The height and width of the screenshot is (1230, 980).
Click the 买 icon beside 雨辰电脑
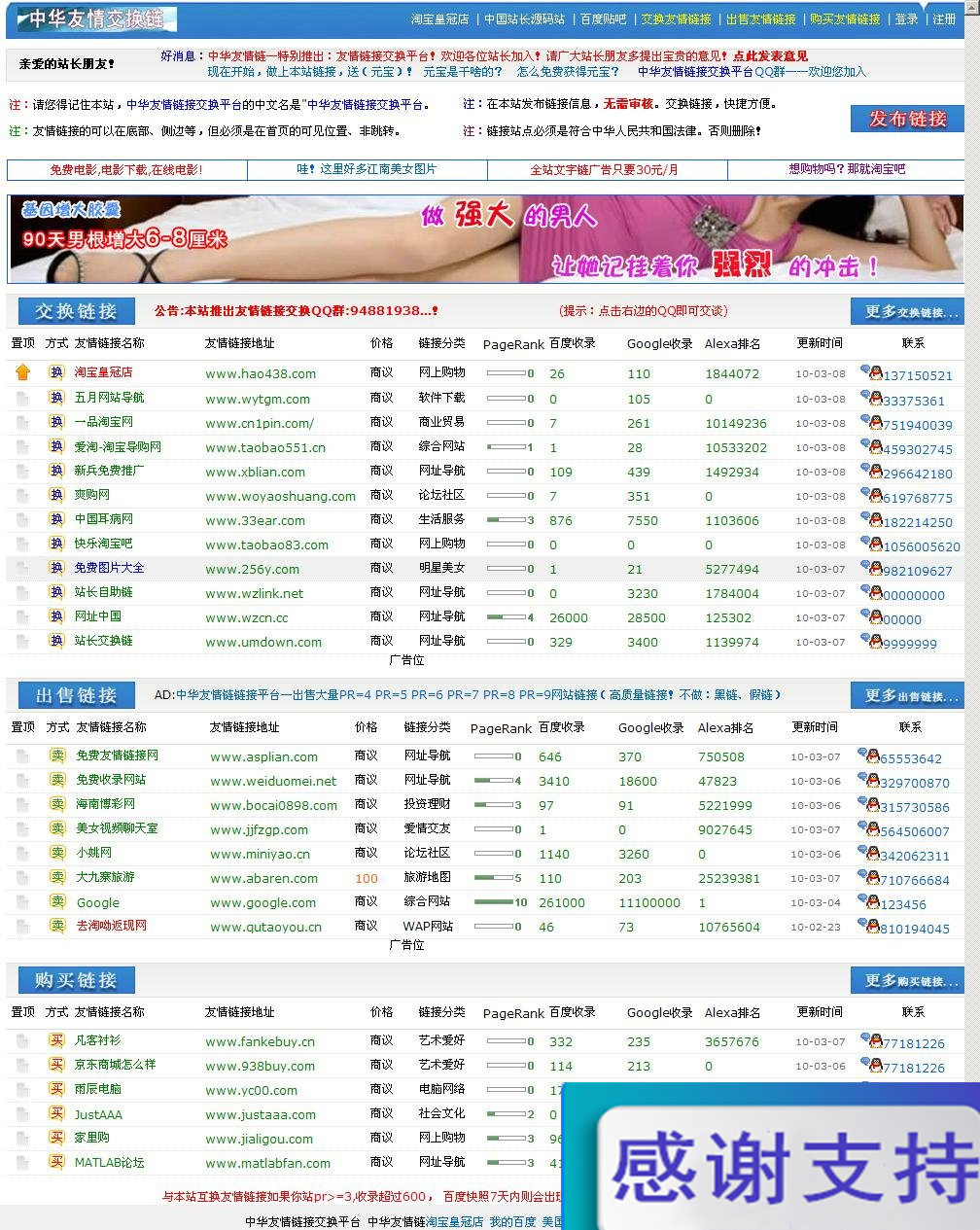[56, 1088]
